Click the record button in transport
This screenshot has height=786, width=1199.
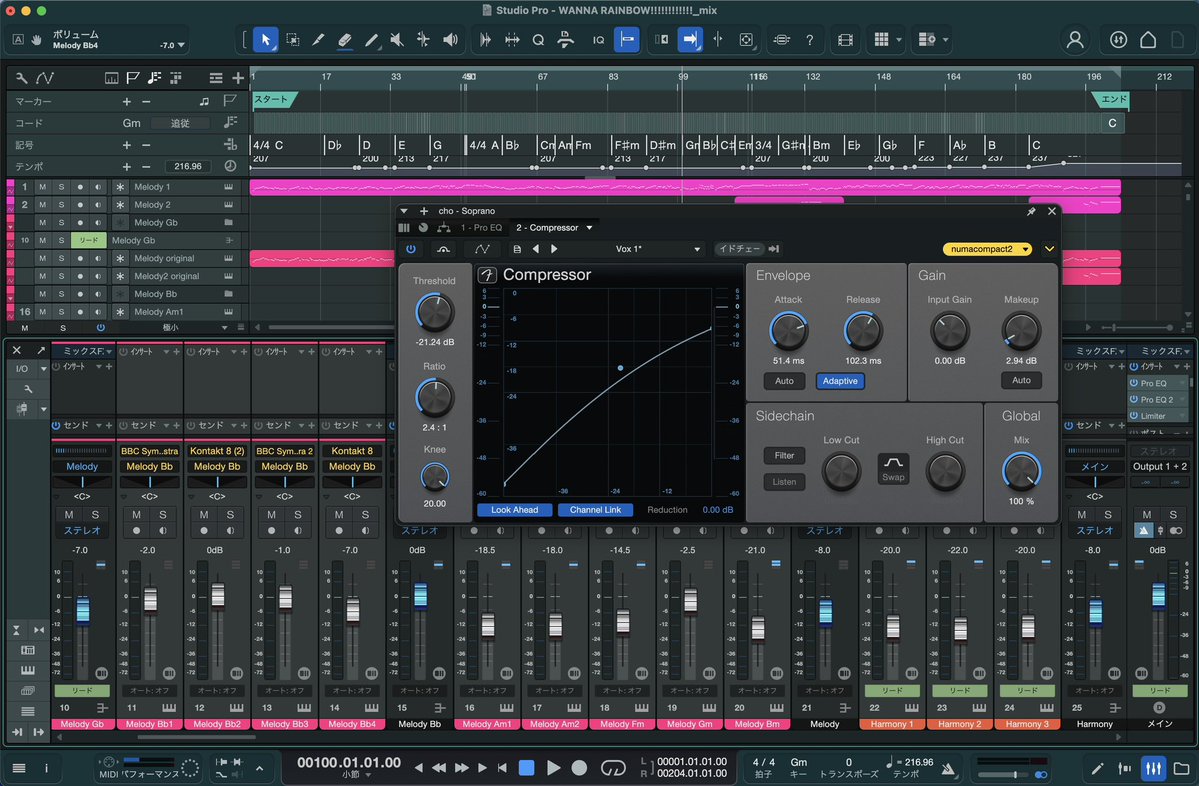coord(580,768)
